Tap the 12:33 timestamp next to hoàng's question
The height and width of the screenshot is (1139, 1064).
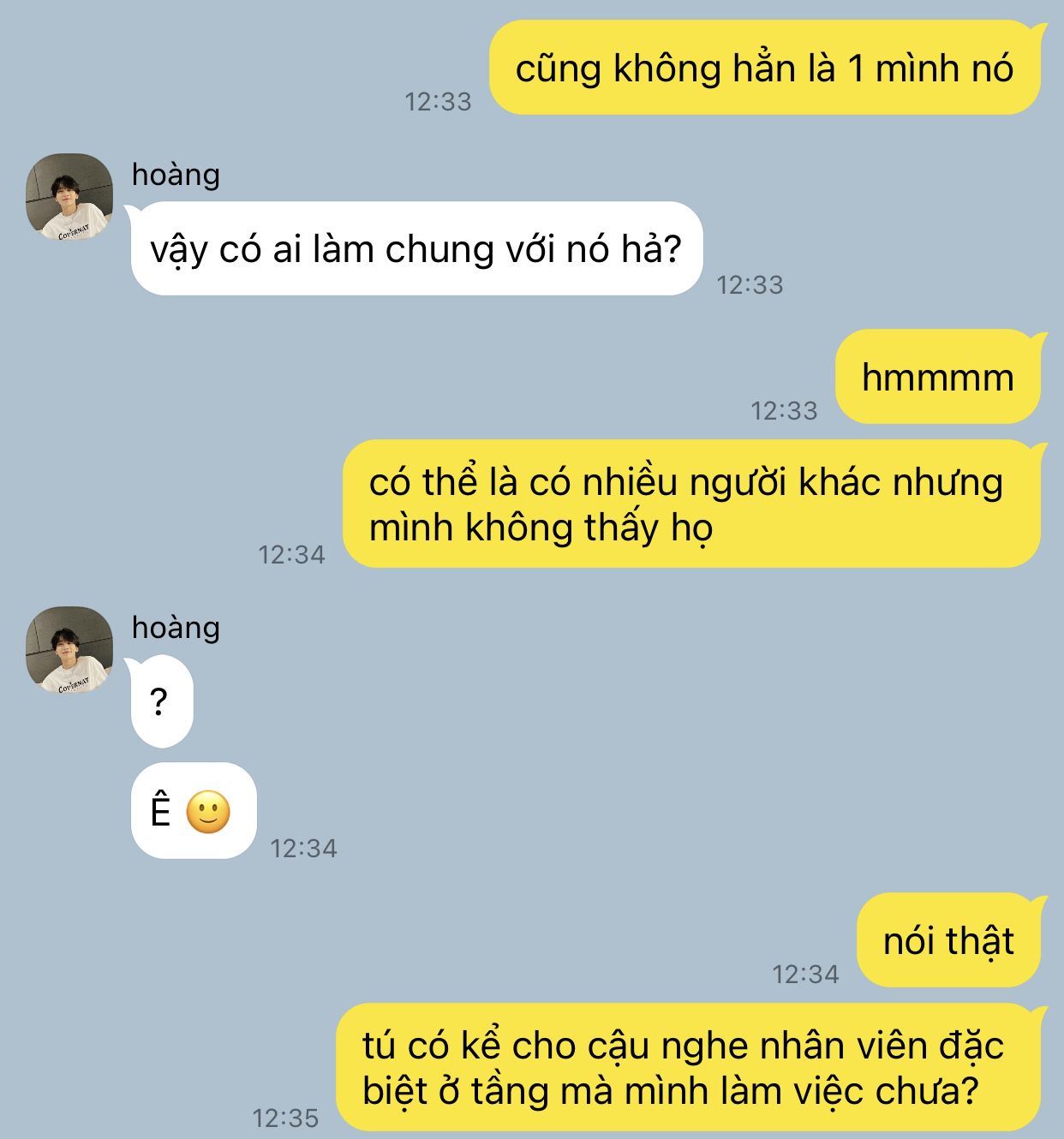click(x=750, y=284)
